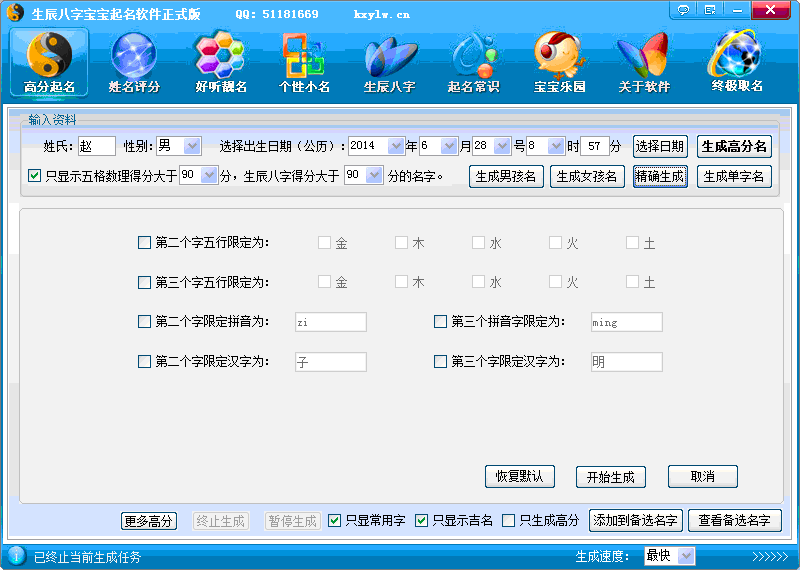Enable 第三个拼音字限定为 checkbox
This screenshot has width=800, height=570.
440,321
